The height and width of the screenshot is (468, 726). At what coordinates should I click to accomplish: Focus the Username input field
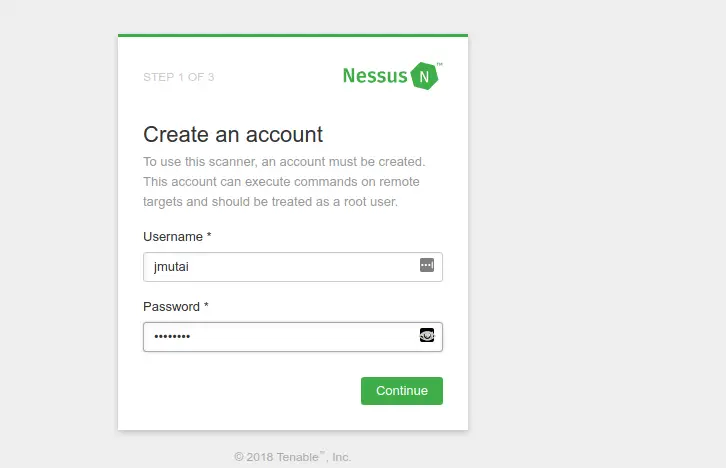click(x=293, y=267)
